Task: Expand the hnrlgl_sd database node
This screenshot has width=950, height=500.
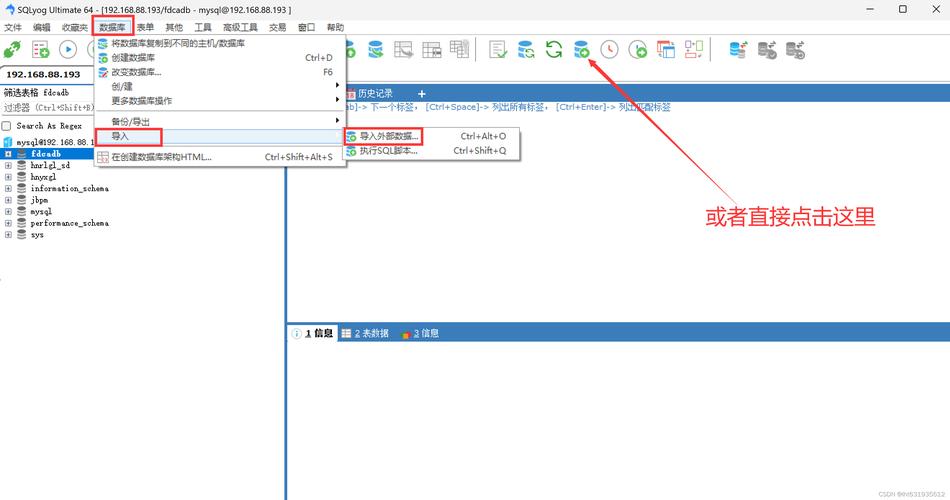Action: 8,165
